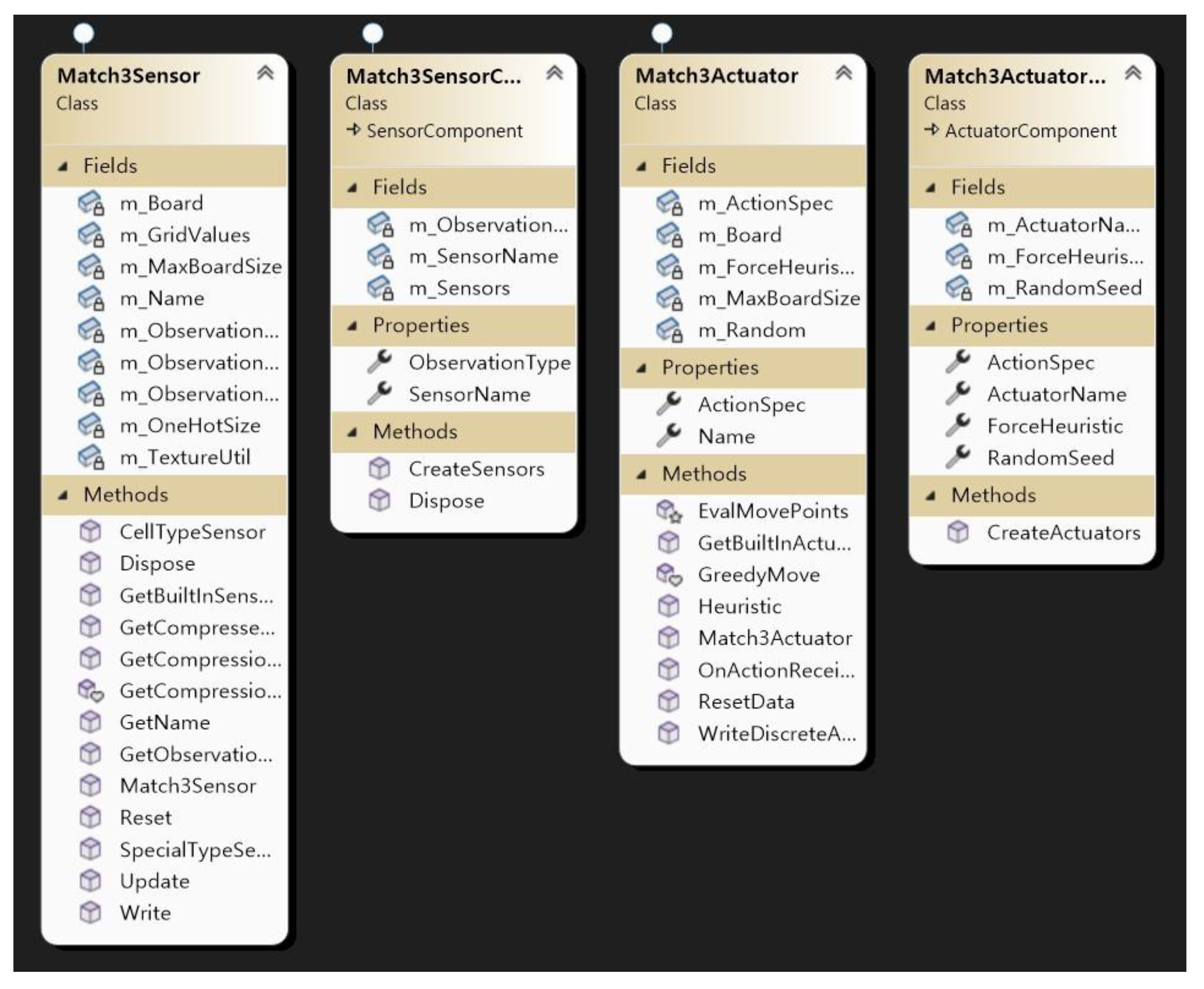
Task: Click the RandomSeed property wrench icon
Action: pos(958,457)
